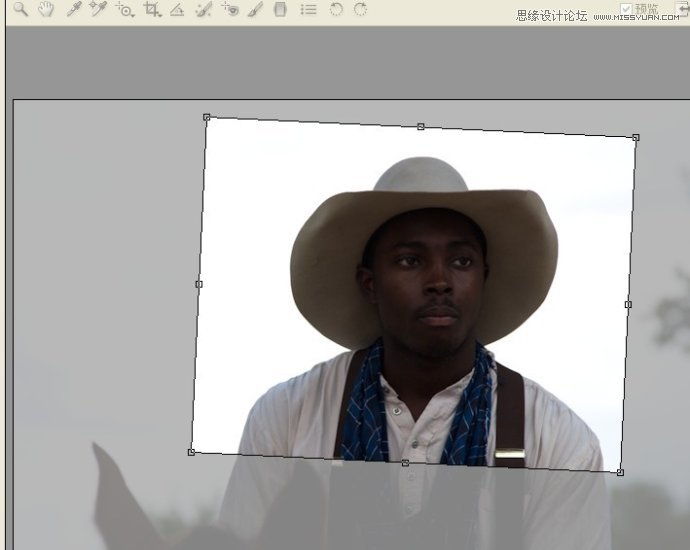Toggle the 预览 preview checkbox
The image size is (690, 550).
626,9
